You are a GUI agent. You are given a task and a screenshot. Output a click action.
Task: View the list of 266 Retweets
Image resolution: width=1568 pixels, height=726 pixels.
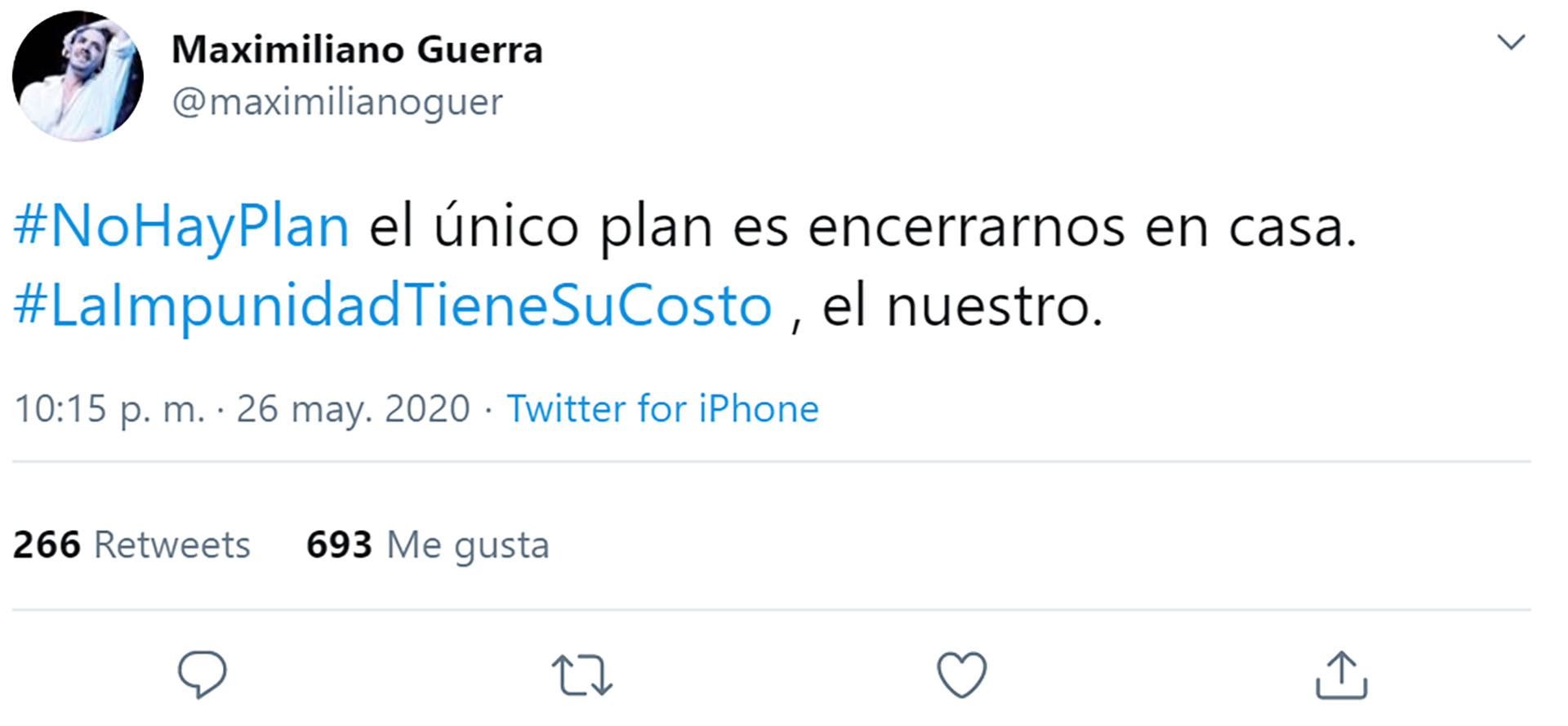pyautogui.click(x=131, y=545)
